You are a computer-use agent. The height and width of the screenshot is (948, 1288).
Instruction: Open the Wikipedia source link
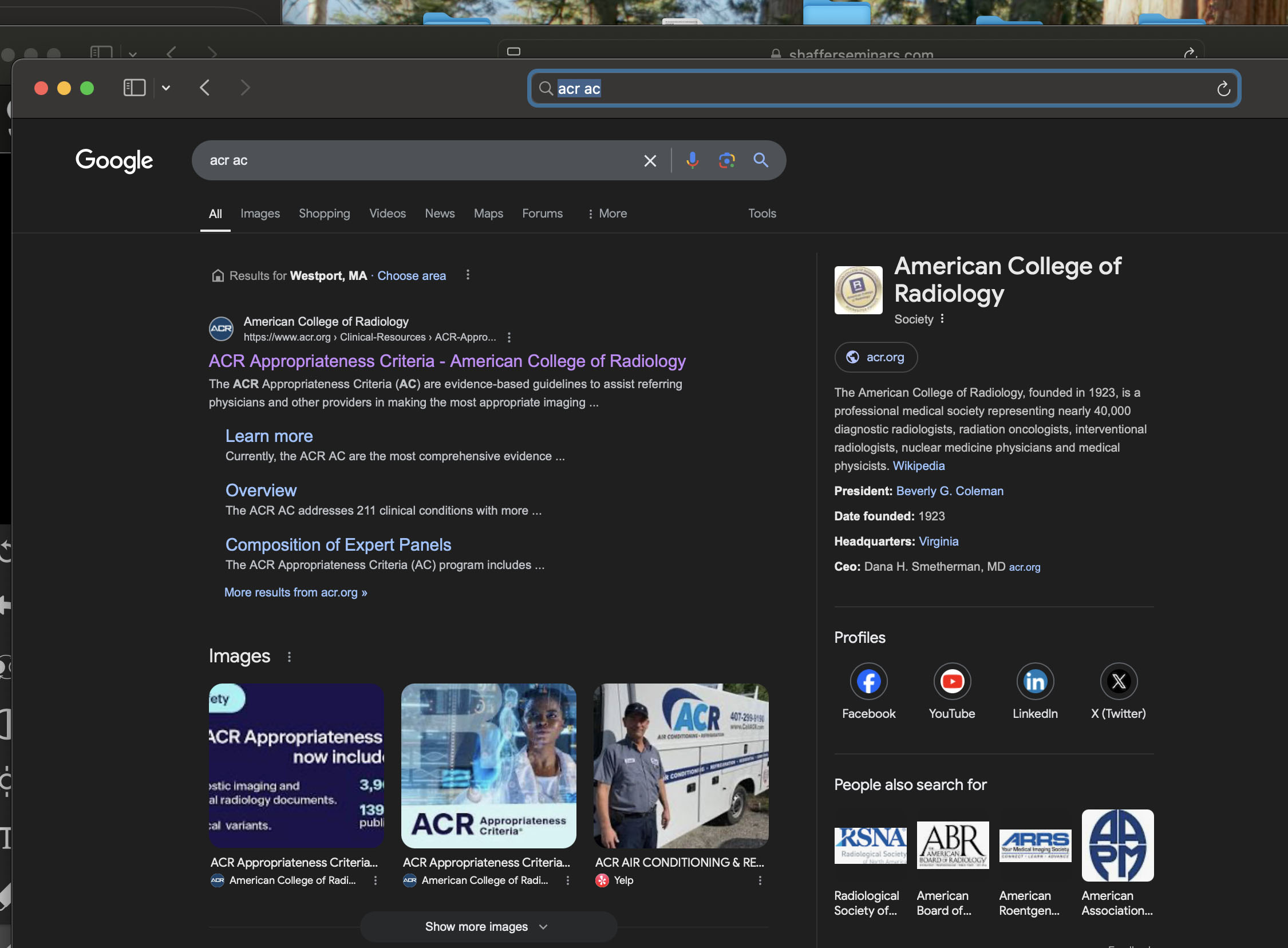pos(919,465)
